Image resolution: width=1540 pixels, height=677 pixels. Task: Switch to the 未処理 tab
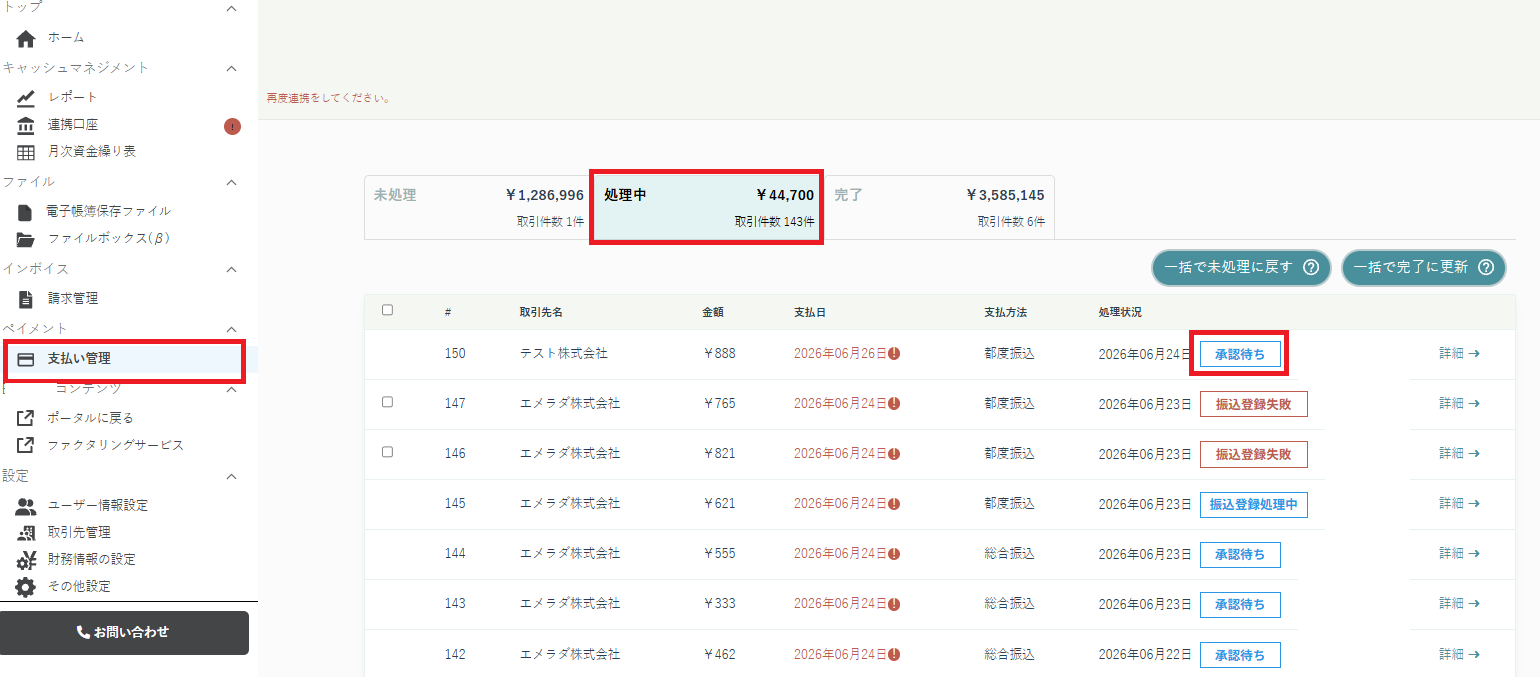coord(478,207)
